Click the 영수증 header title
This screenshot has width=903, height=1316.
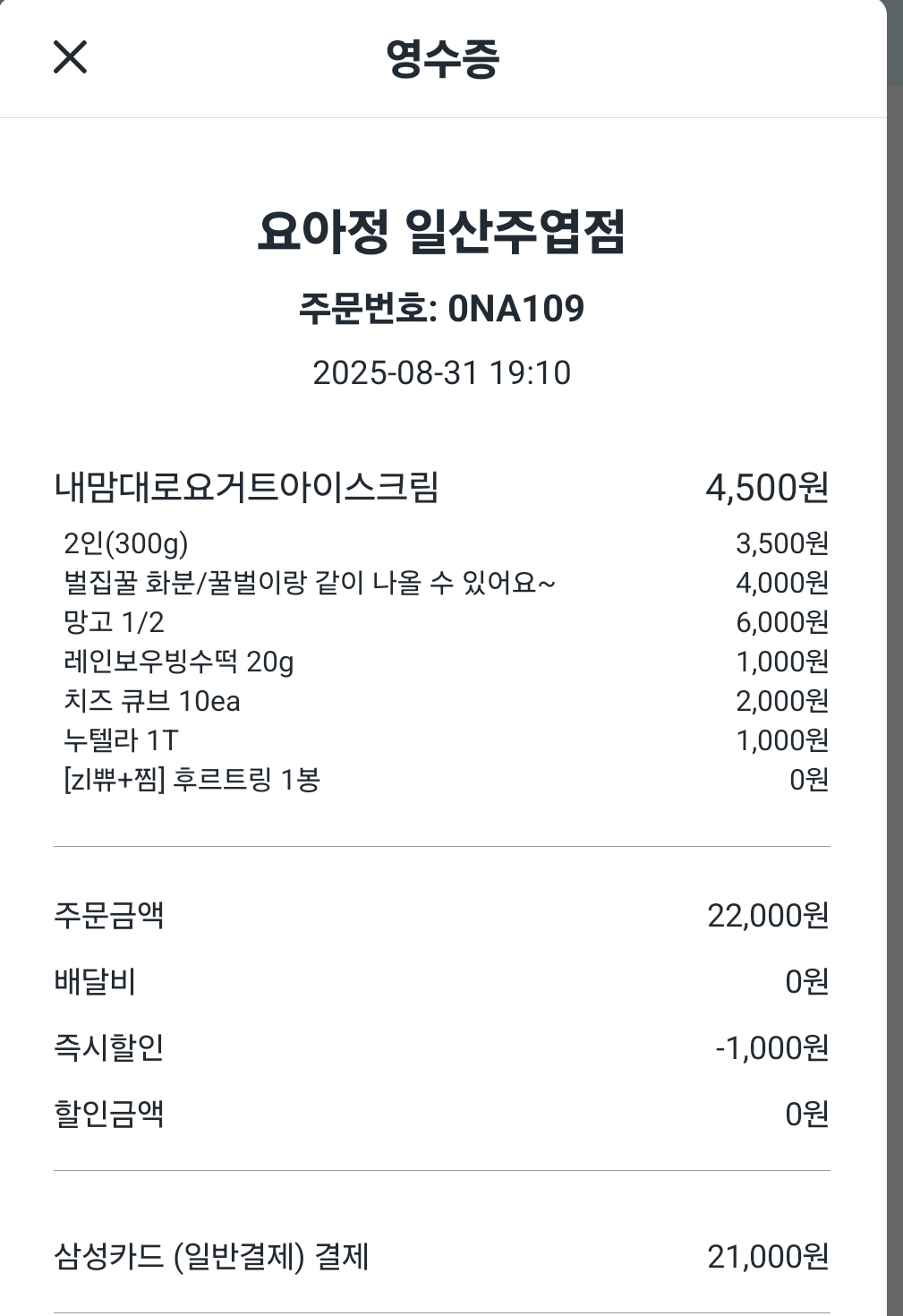[x=442, y=59]
